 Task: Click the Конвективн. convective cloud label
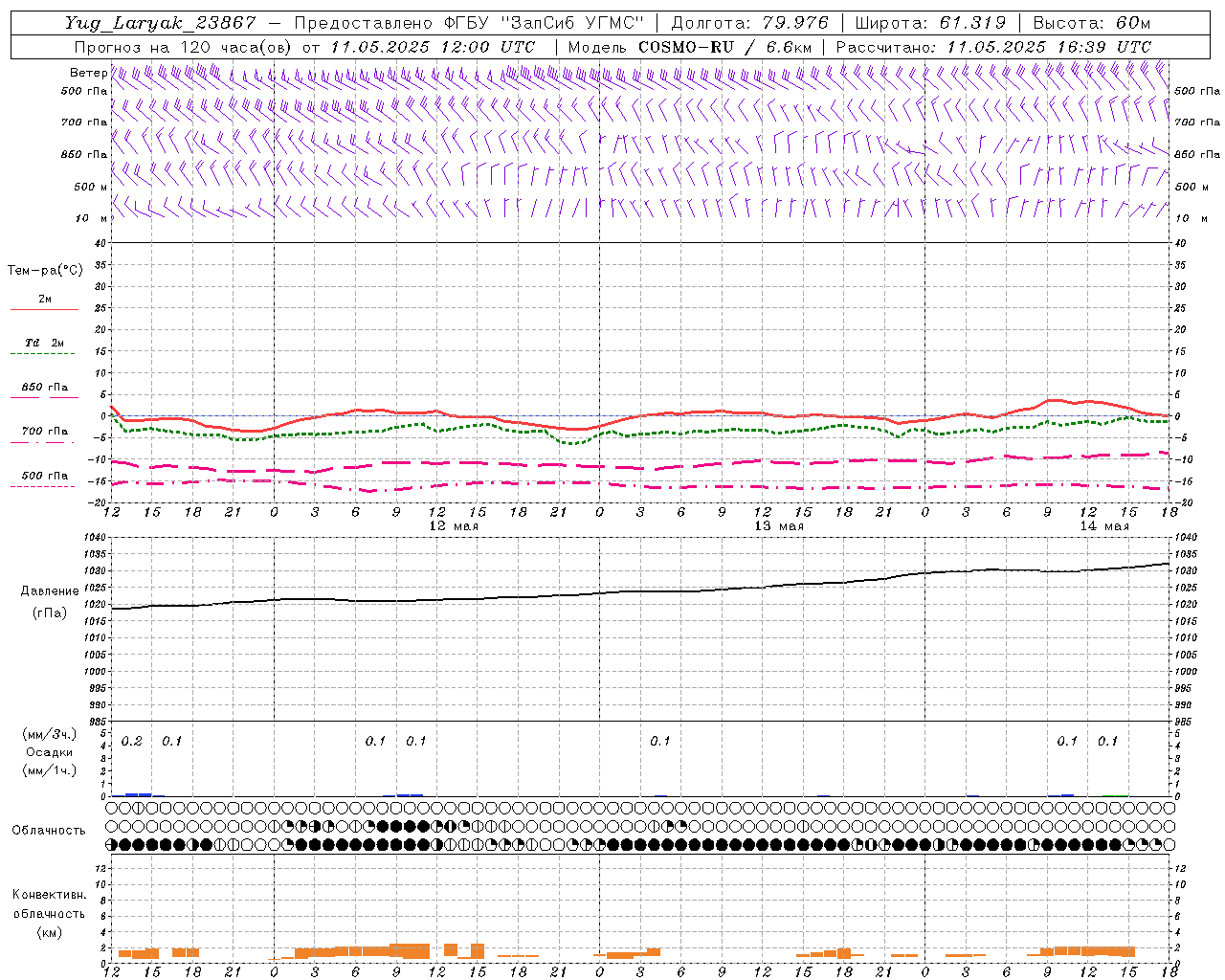coord(49,896)
